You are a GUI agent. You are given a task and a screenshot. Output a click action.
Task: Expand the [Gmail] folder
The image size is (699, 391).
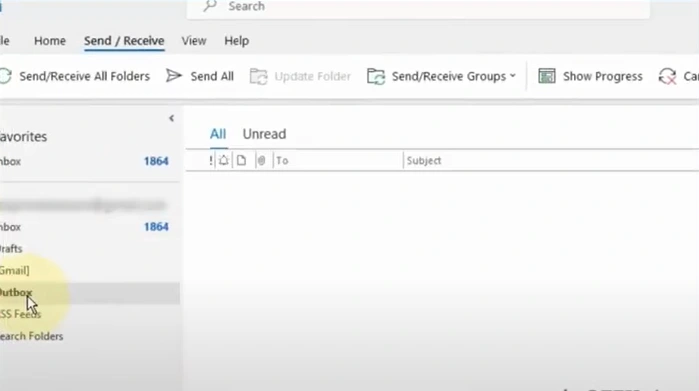click(90, 271)
